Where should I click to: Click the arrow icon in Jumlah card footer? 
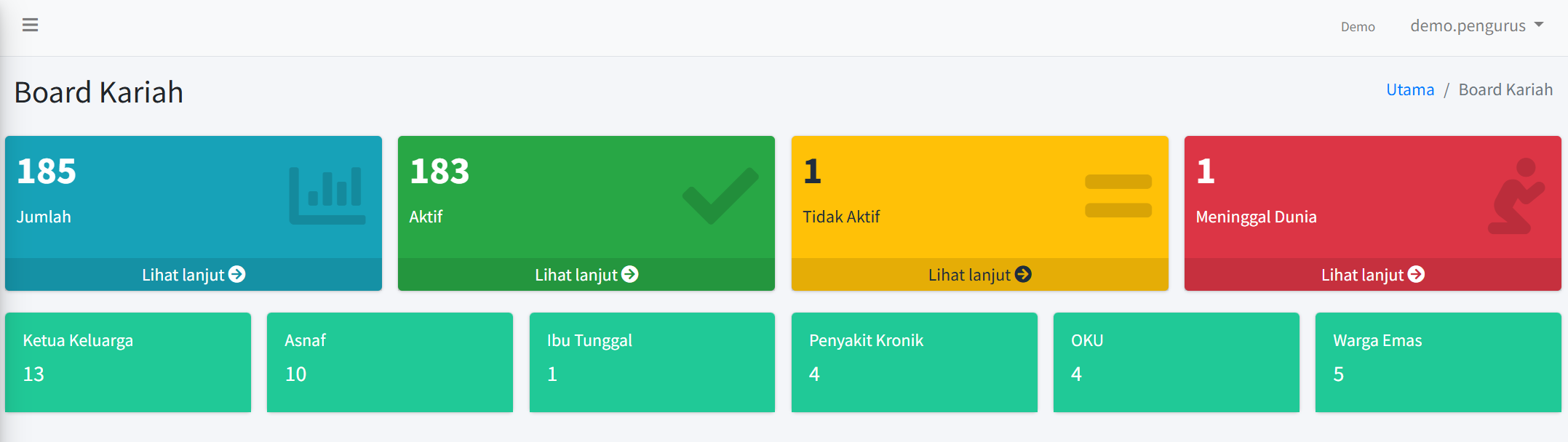coord(237,274)
